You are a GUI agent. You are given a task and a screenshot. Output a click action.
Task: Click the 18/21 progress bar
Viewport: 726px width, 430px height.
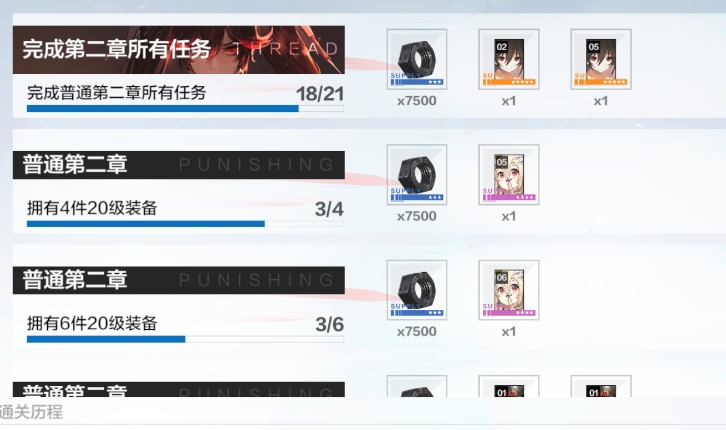coord(185,109)
